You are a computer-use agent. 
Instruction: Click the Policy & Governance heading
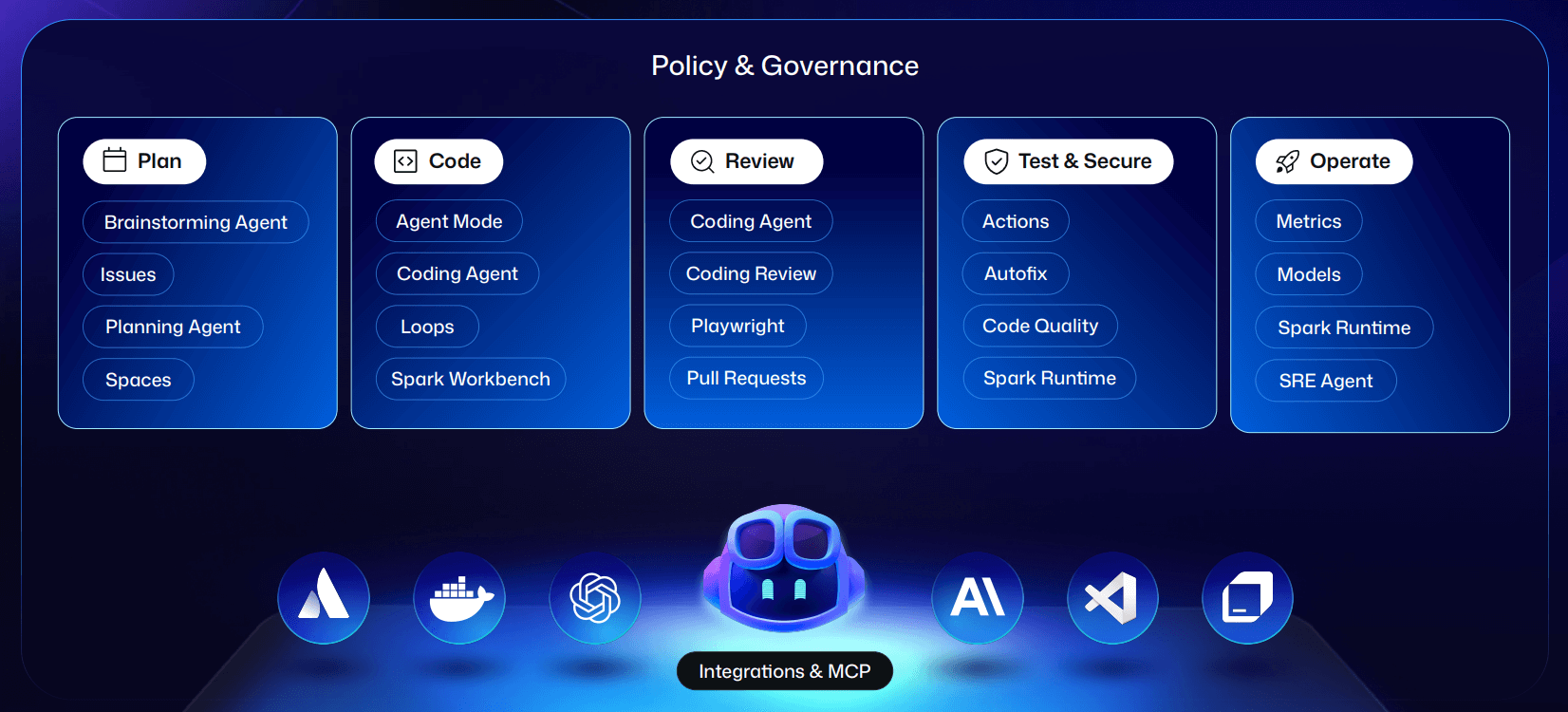click(784, 66)
